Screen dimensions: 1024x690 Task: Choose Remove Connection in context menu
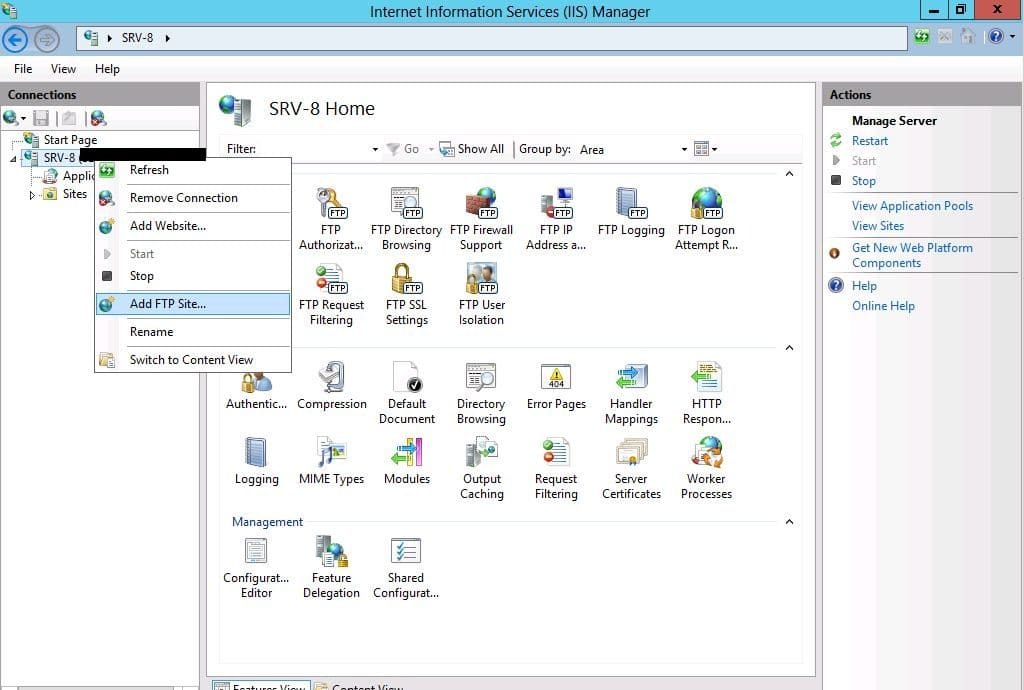[x=193, y=198]
